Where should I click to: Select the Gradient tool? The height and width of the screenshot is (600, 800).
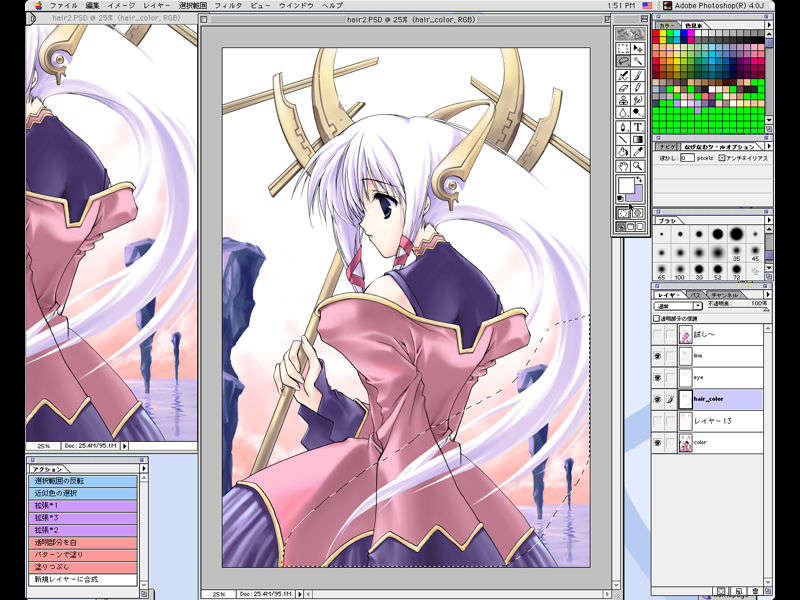point(638,139)
